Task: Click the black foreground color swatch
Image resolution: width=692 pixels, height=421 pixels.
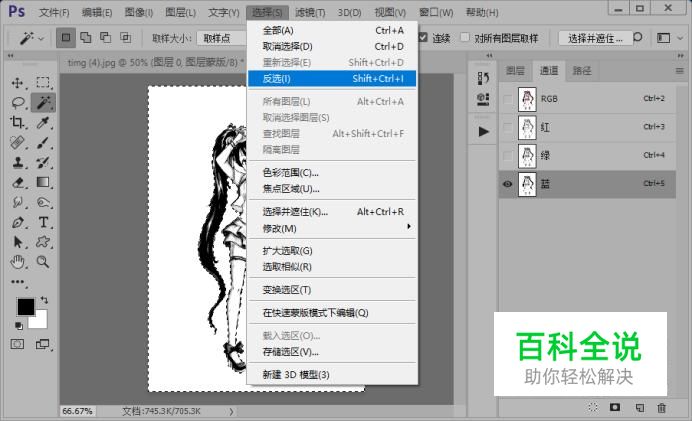Action: (24, 305)
